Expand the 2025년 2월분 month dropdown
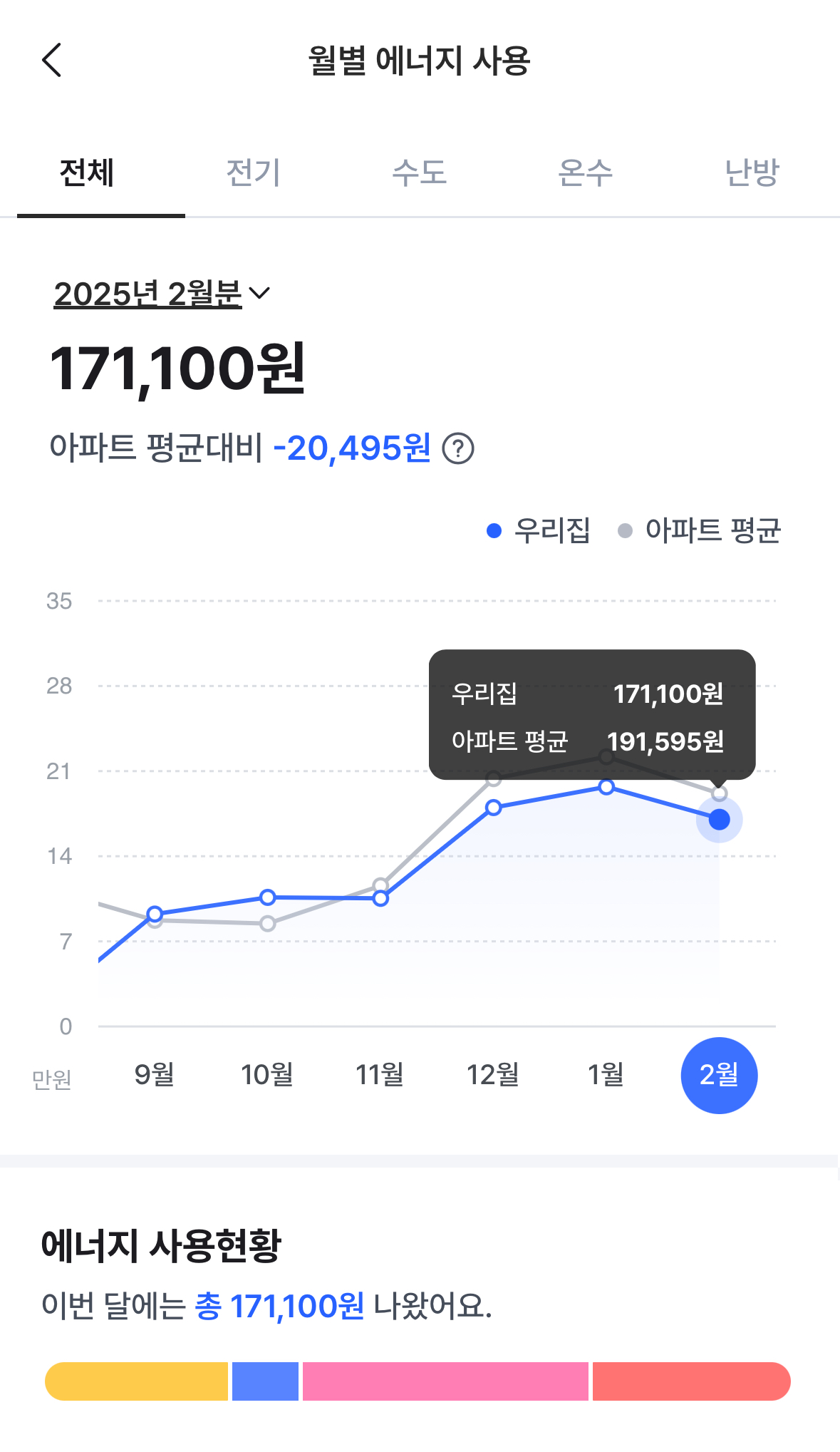This screenshot has width=840, height=1452. coord(162,294)
